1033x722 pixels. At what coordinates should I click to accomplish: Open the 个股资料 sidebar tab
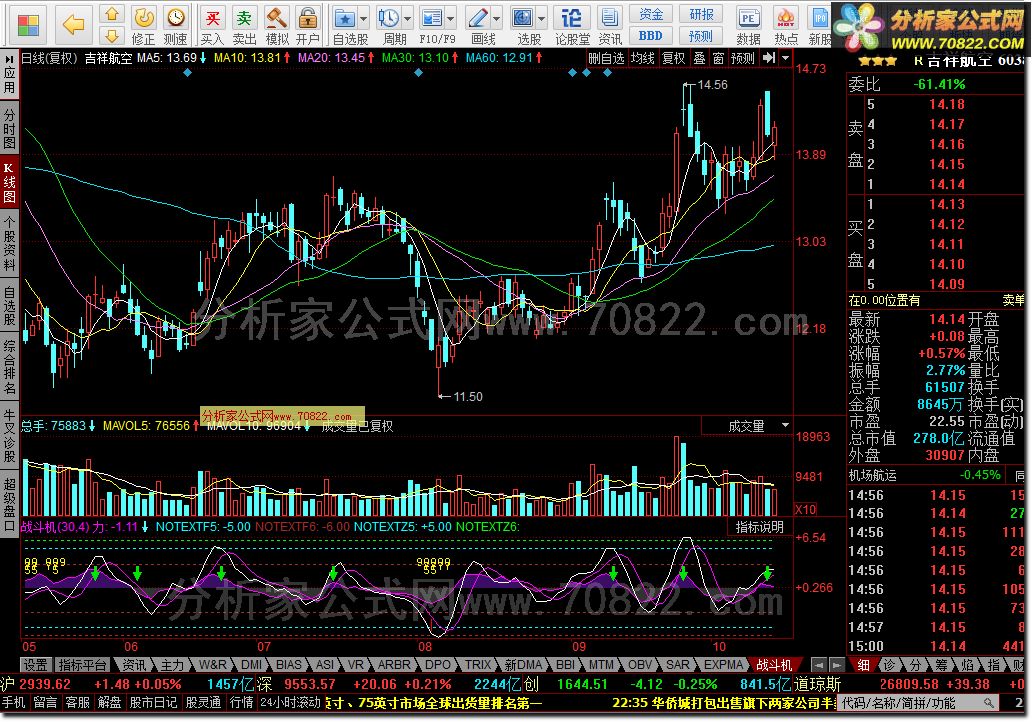coord(9,244)
